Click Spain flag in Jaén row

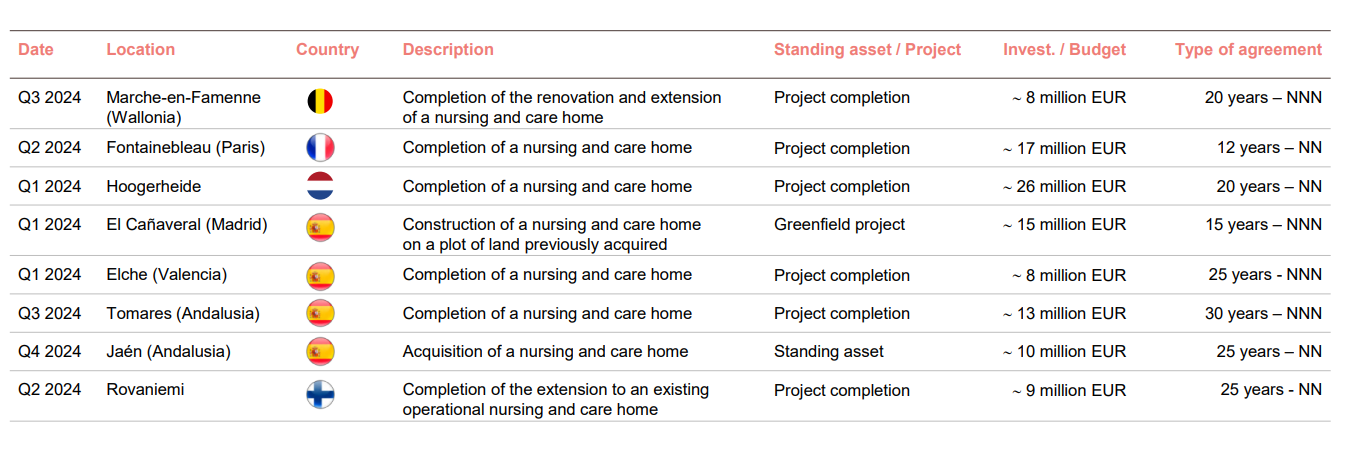click(320, 351)
